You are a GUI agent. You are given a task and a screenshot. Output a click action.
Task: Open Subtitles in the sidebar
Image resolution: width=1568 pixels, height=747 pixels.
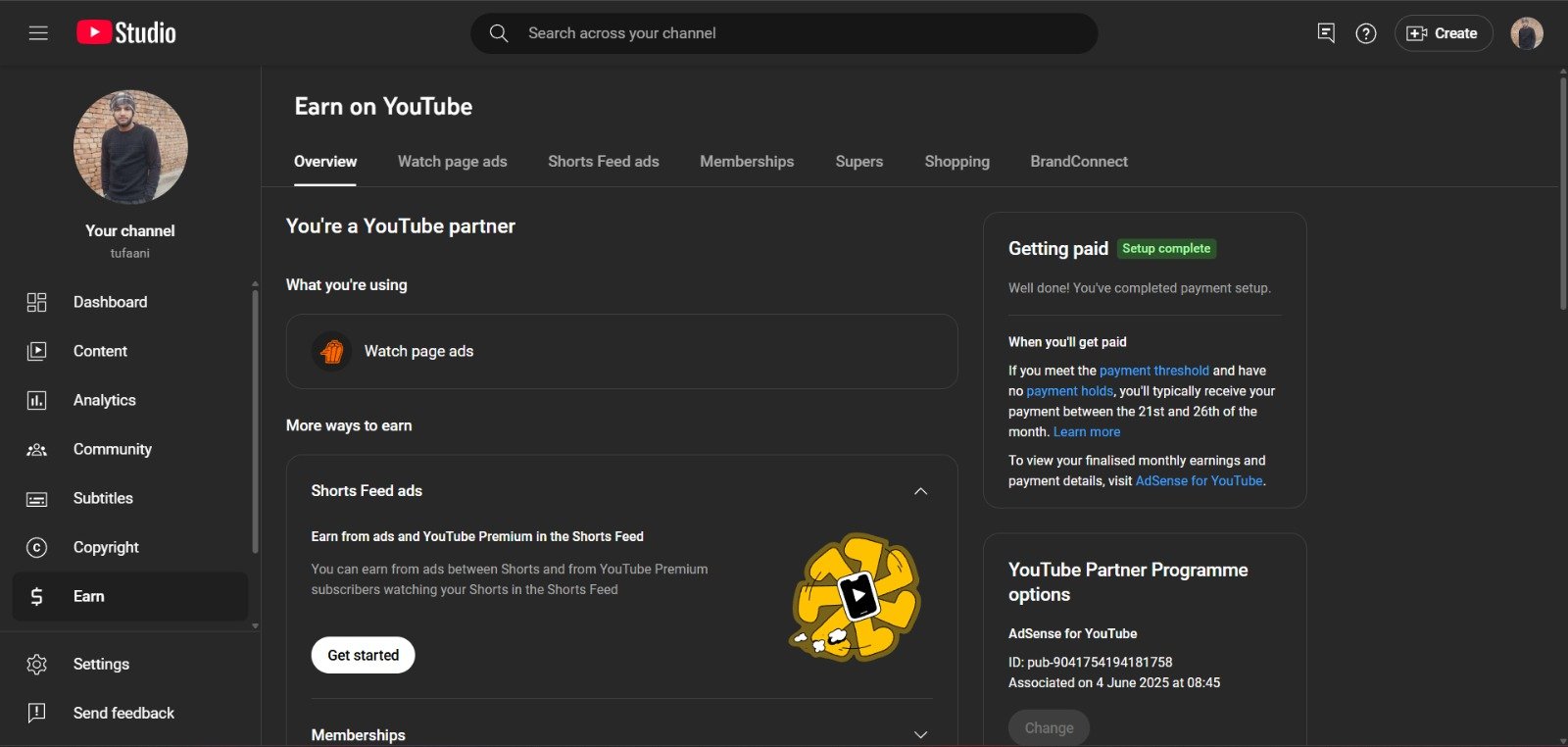[130, 498]
